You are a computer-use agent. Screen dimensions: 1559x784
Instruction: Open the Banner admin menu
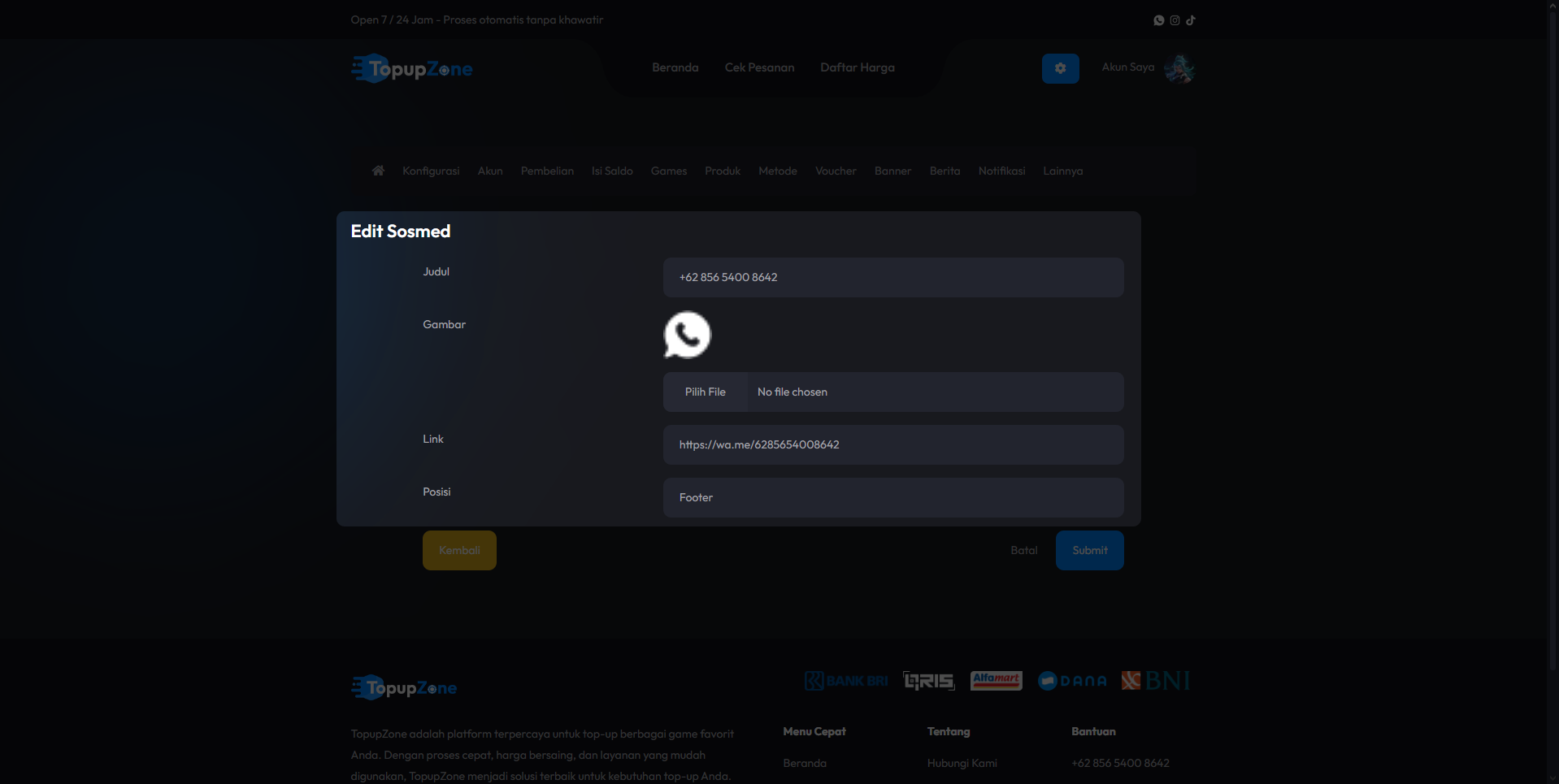[x=892, y=171]
